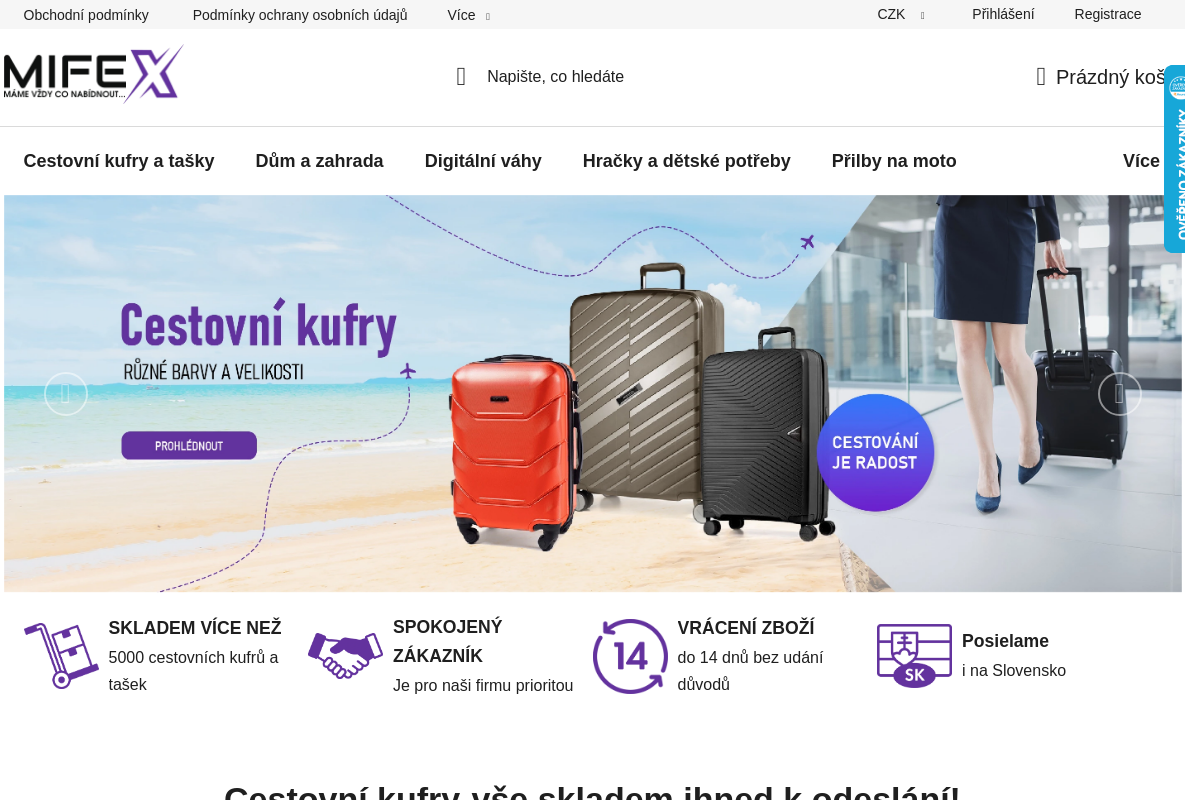Go to previous banner slide

66,394
